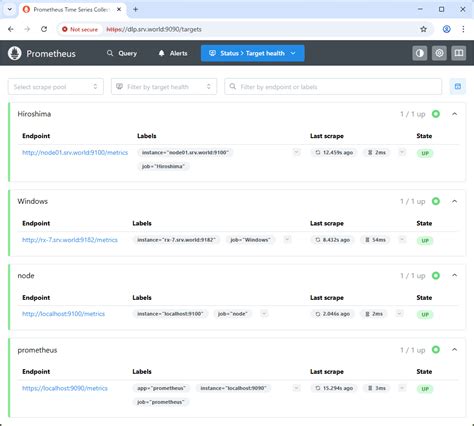Collapse the prometheus scrape pool

(454, 350)
